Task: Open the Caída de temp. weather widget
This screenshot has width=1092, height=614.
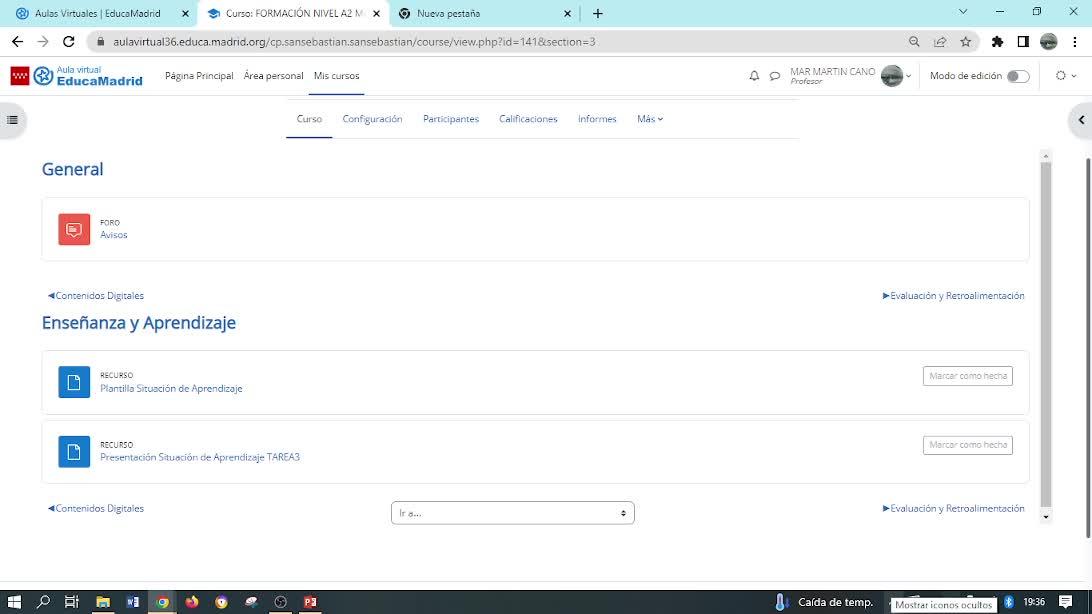Action: coord(824,601)
